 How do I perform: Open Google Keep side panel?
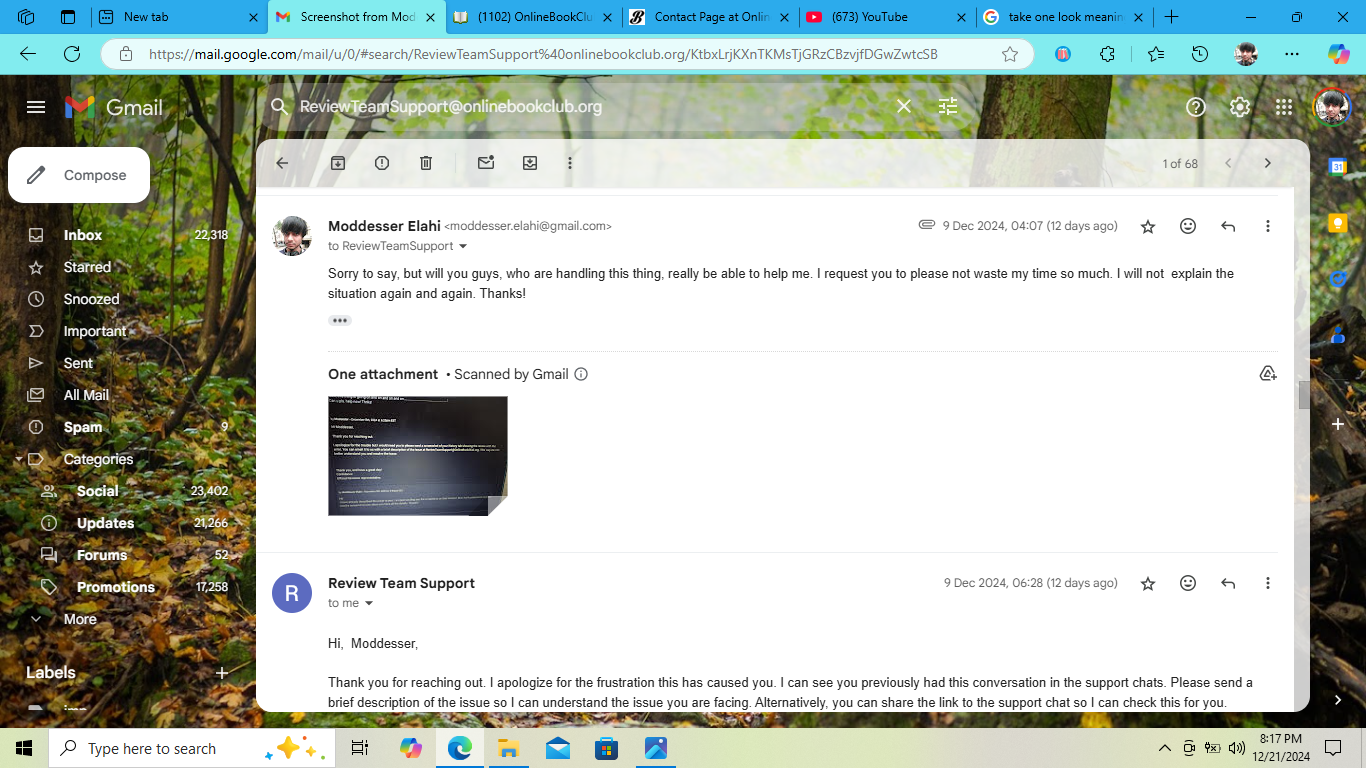[x=1338, y=223]
